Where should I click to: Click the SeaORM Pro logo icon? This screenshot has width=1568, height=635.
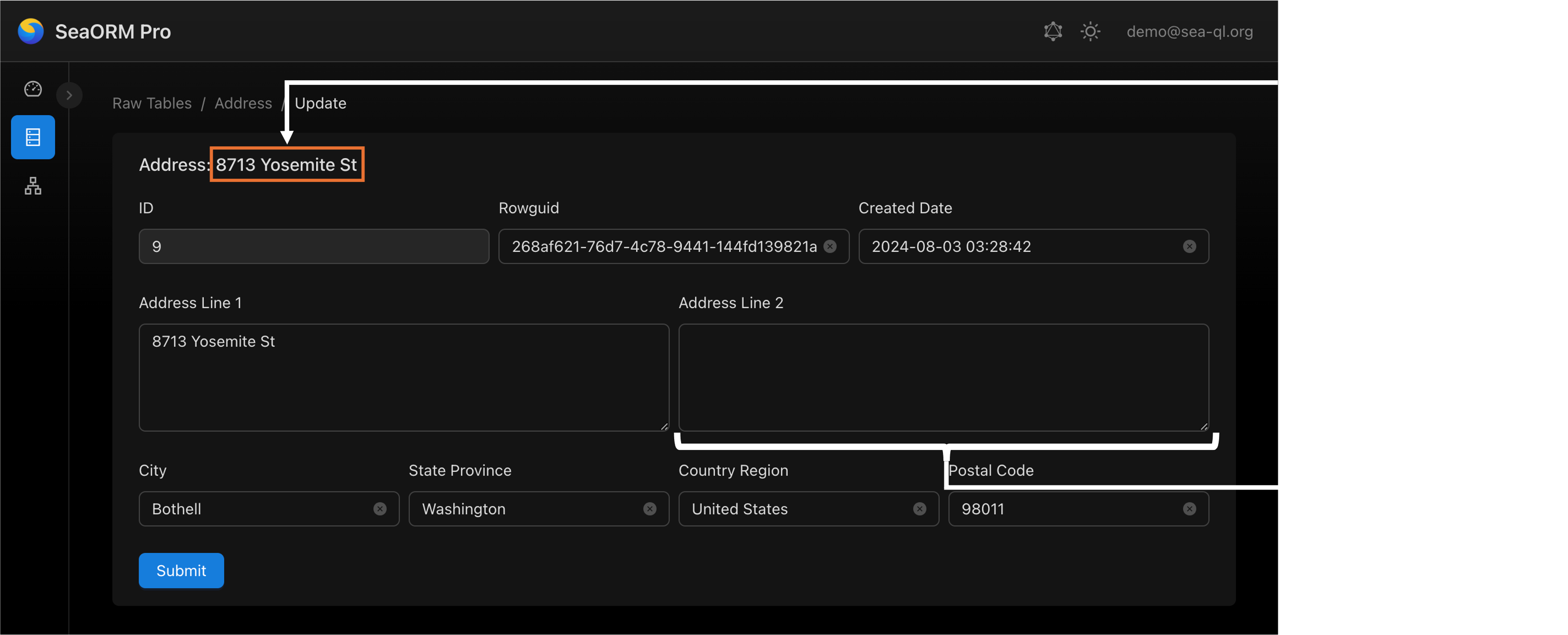tap(31, 31)
